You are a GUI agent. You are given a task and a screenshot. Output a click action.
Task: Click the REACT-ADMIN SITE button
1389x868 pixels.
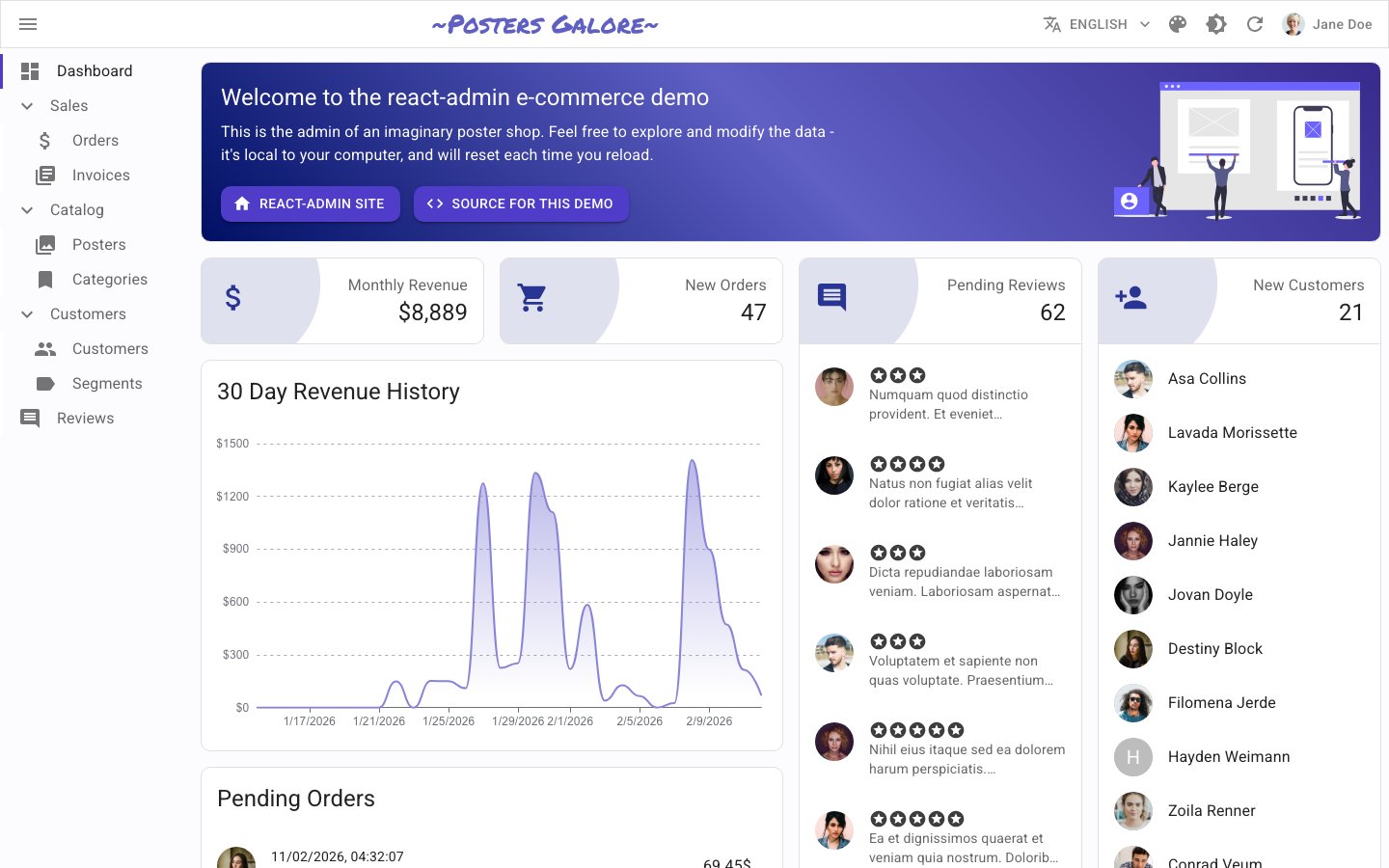point(311,203)
